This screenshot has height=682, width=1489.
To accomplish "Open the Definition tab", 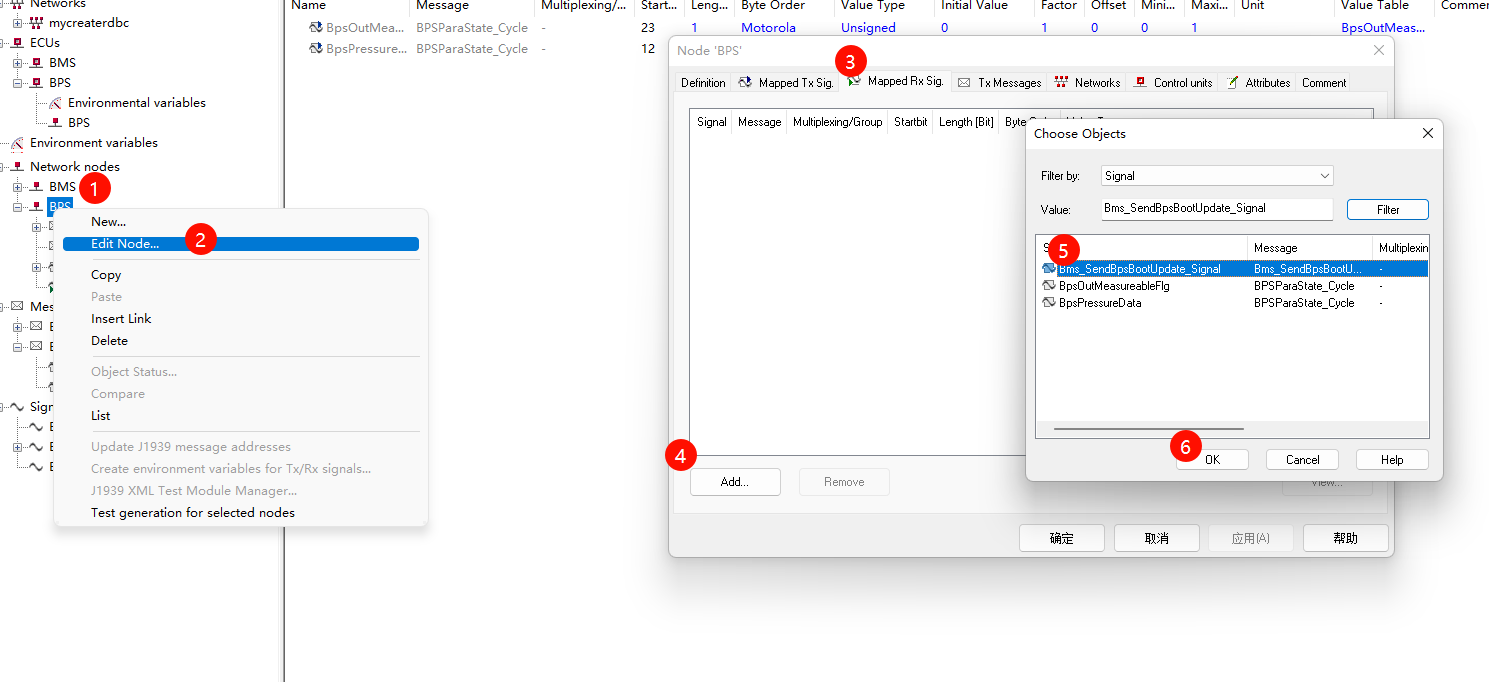I will tap(703, 83).
